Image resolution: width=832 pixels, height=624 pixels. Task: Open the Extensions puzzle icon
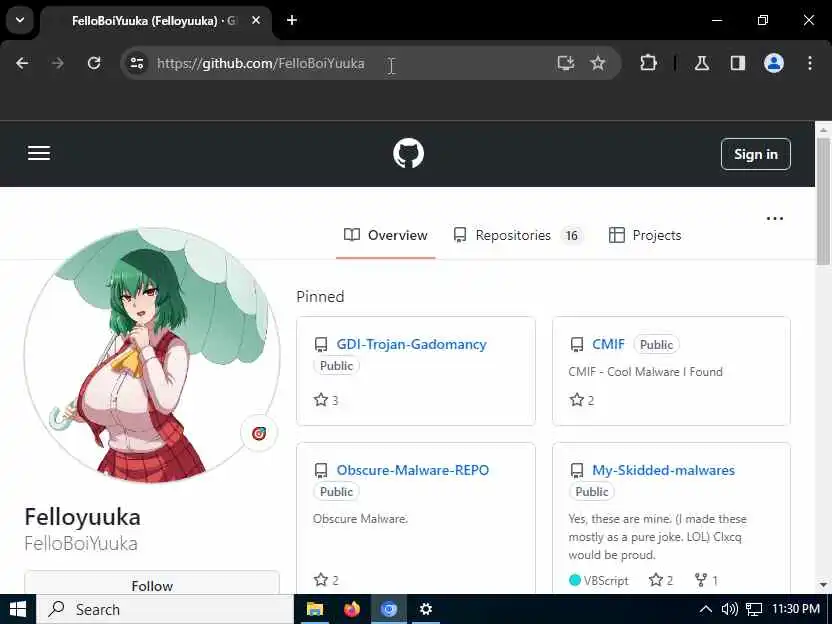[x=648, y=64]
